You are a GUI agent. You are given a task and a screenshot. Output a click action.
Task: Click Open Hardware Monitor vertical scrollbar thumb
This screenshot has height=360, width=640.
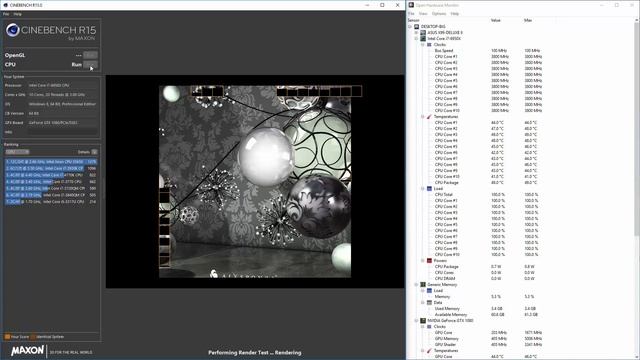pos(637,129)
